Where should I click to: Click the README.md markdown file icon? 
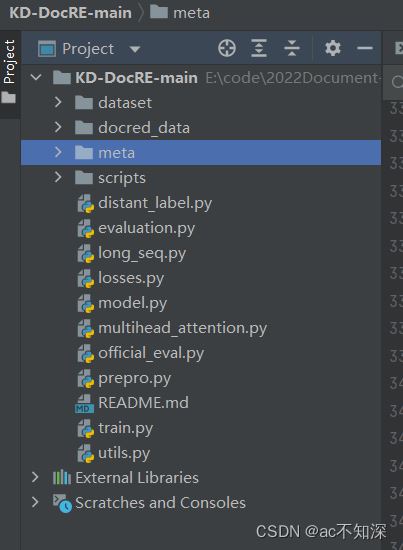pyautogui.click(x=84, y=403)
